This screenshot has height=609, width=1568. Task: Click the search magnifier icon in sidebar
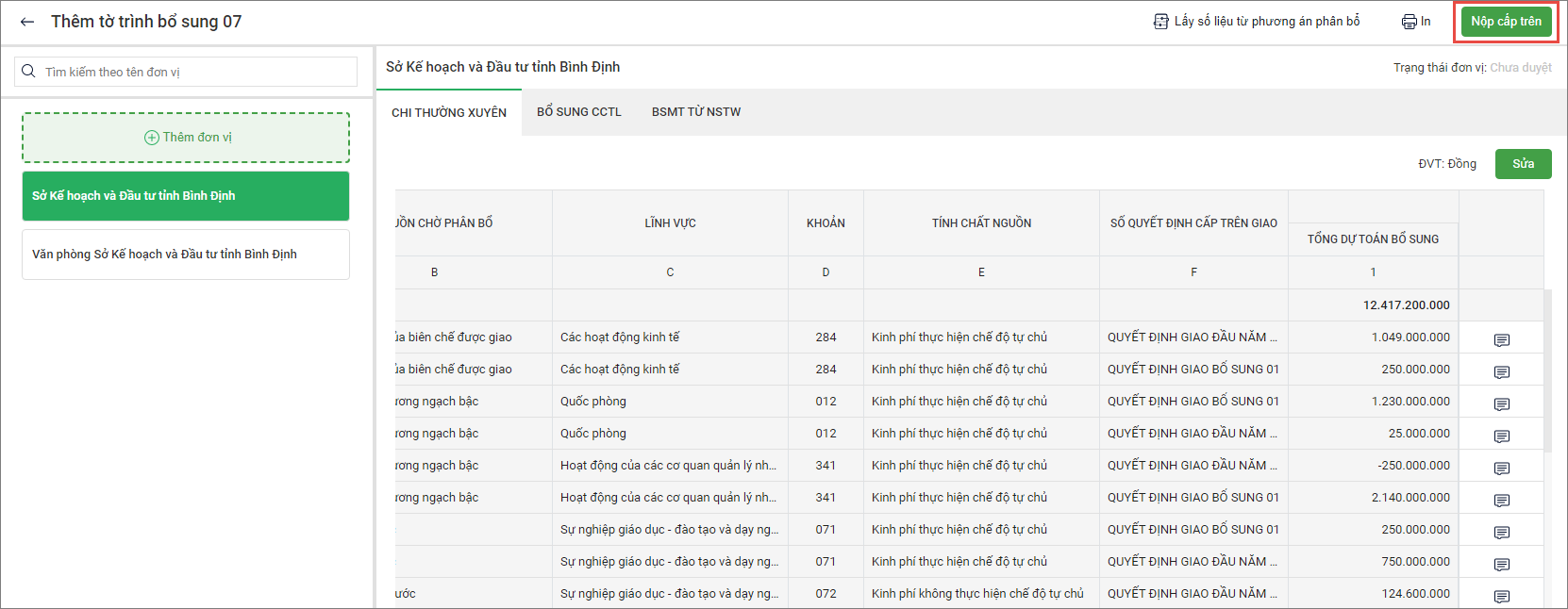[29, 72]
